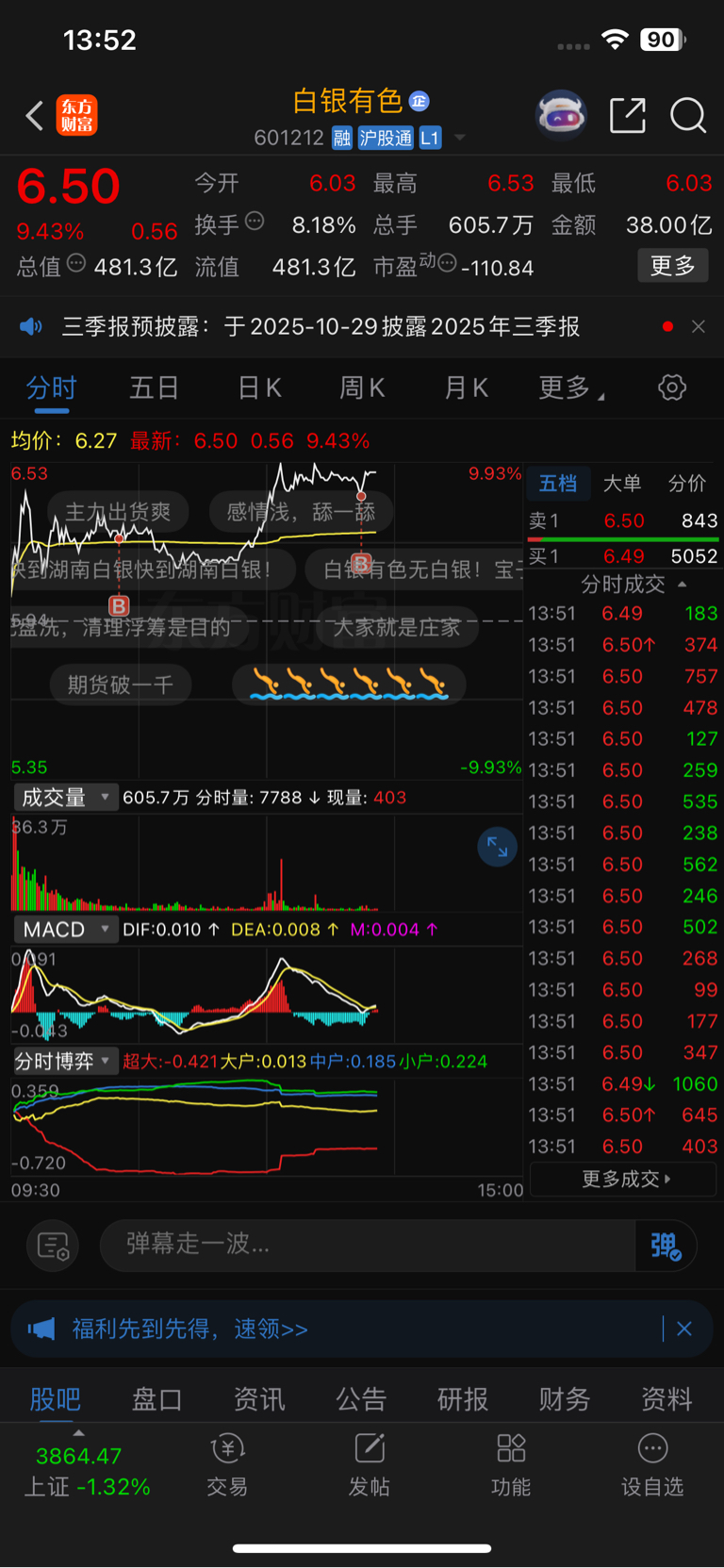
Task: Switch to the 月K chart tab
Action: coord(466,388)
